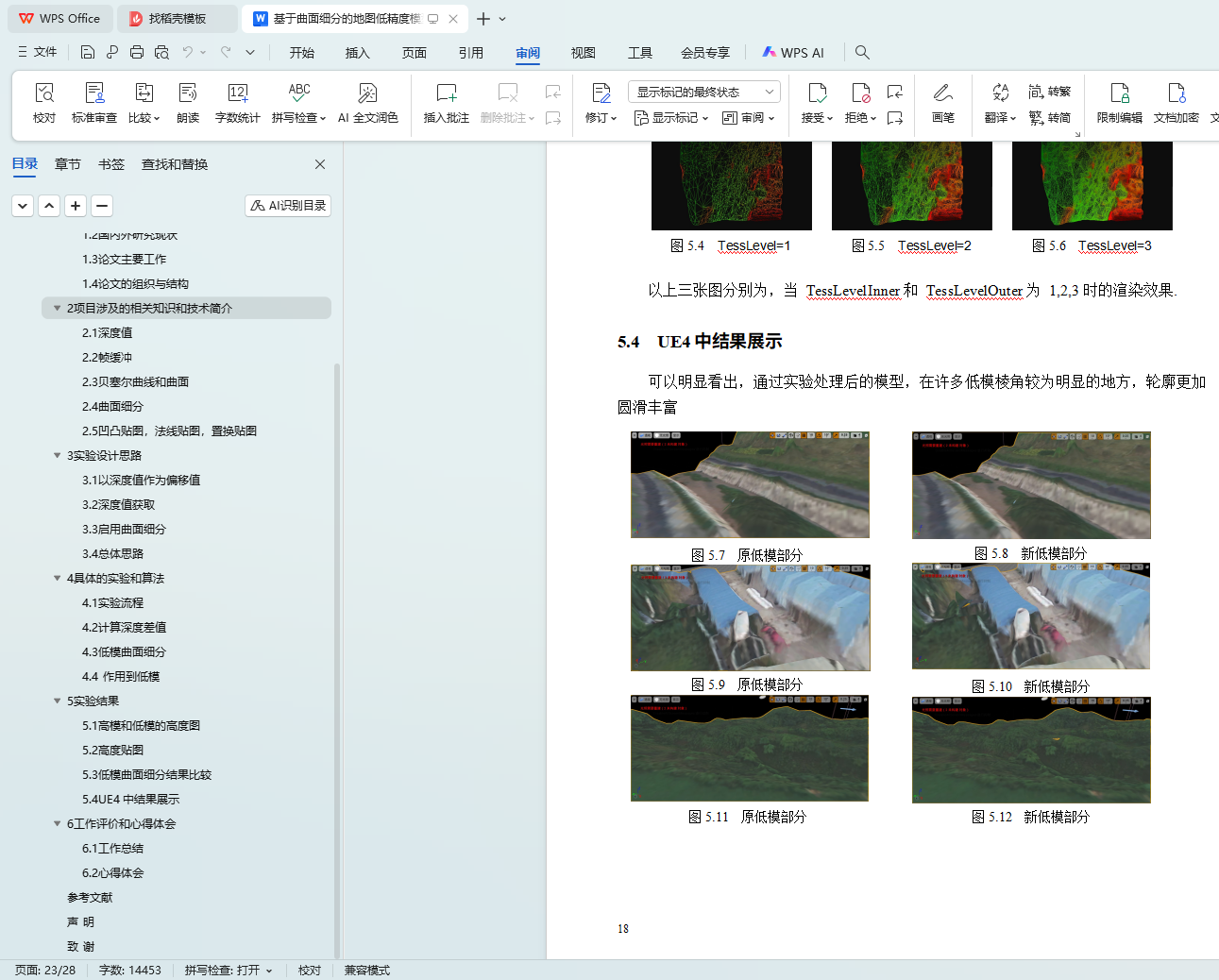Open 显示标记的最终状态 combo box
Screen dimensions: 1219x980
point(703,92)
